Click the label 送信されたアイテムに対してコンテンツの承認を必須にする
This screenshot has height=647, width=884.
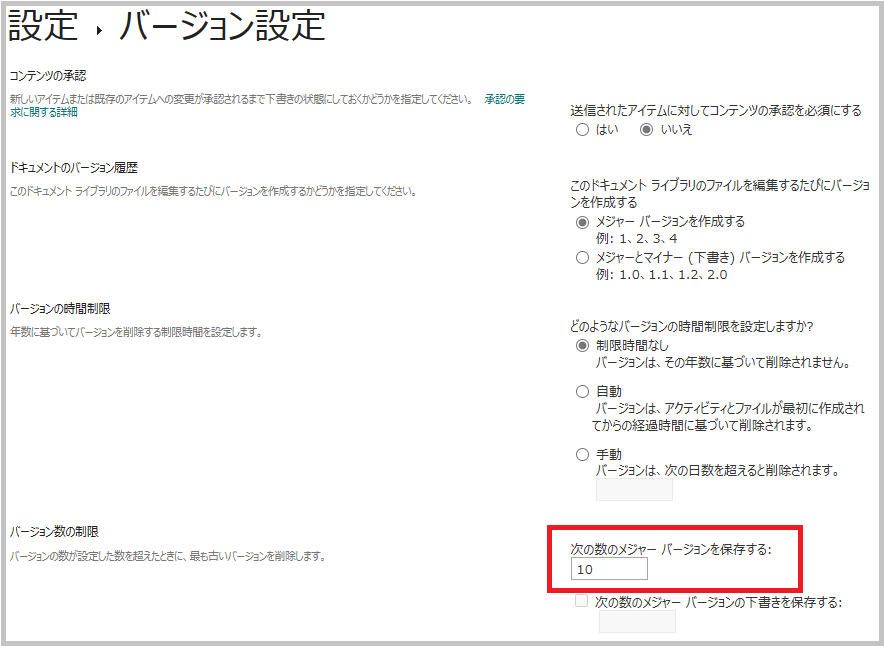(x=716, y=110)
